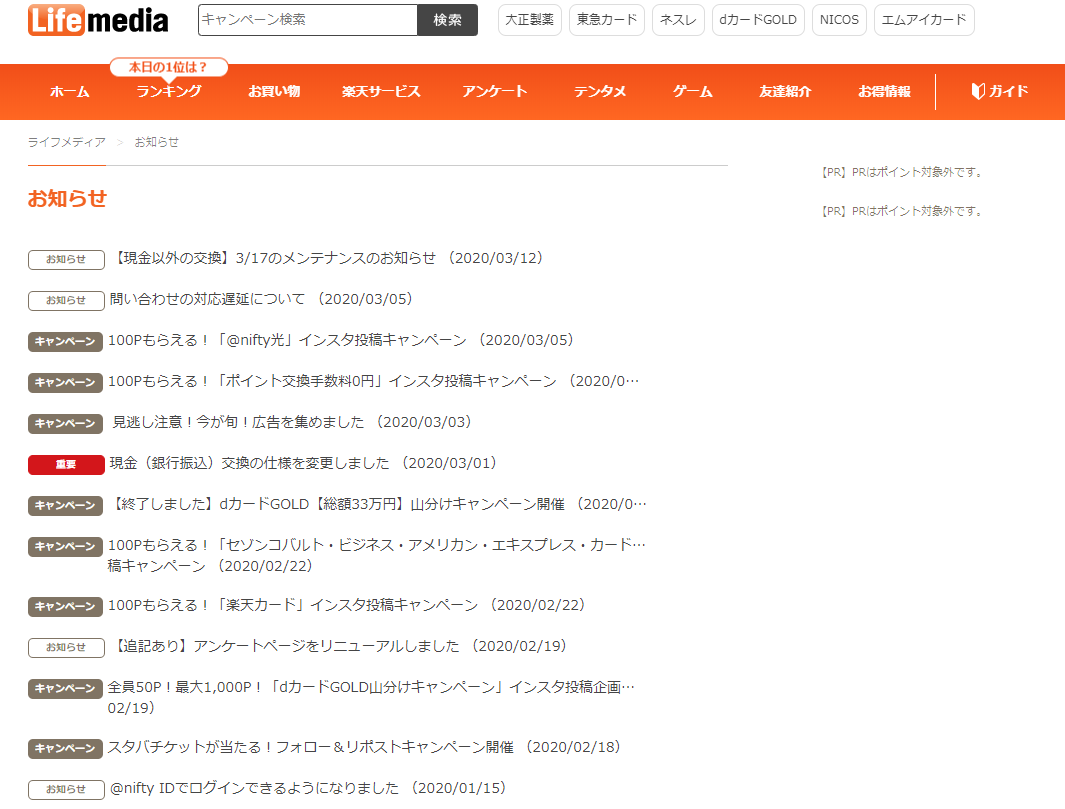Switch to the アンケート menu item
This screenshot has height=809, width=1065.
[x=494, y=92]
